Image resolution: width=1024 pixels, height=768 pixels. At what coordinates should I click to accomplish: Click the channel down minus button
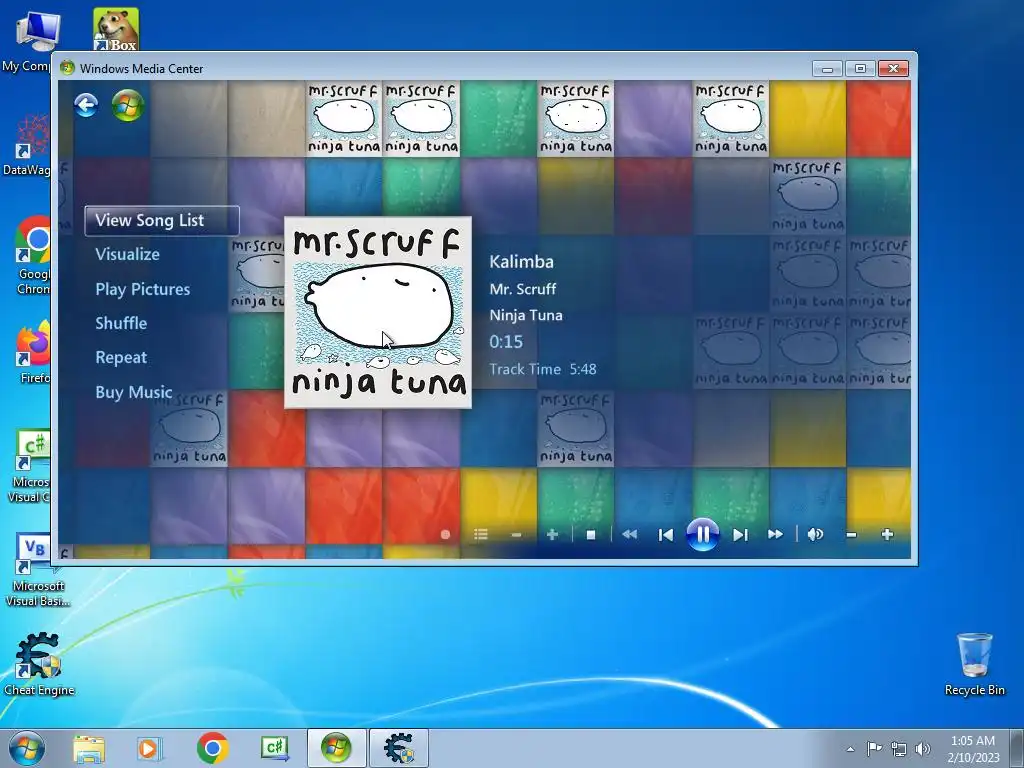516,535
